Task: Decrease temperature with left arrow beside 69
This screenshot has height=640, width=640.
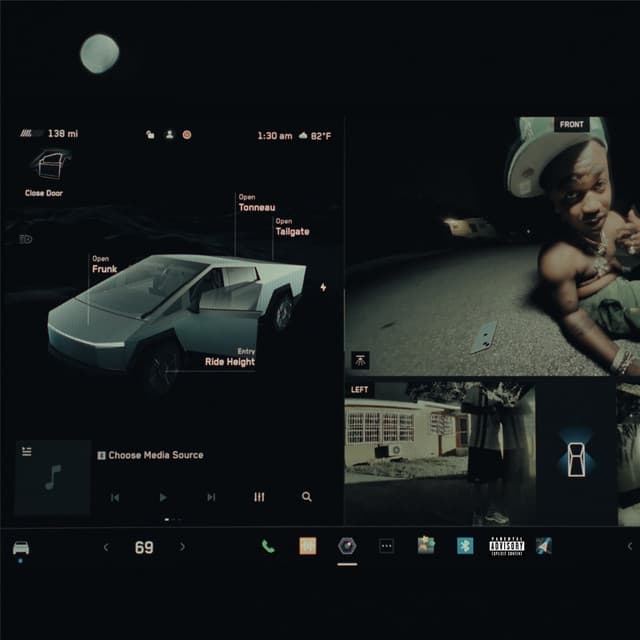Action: pos(106,547)
